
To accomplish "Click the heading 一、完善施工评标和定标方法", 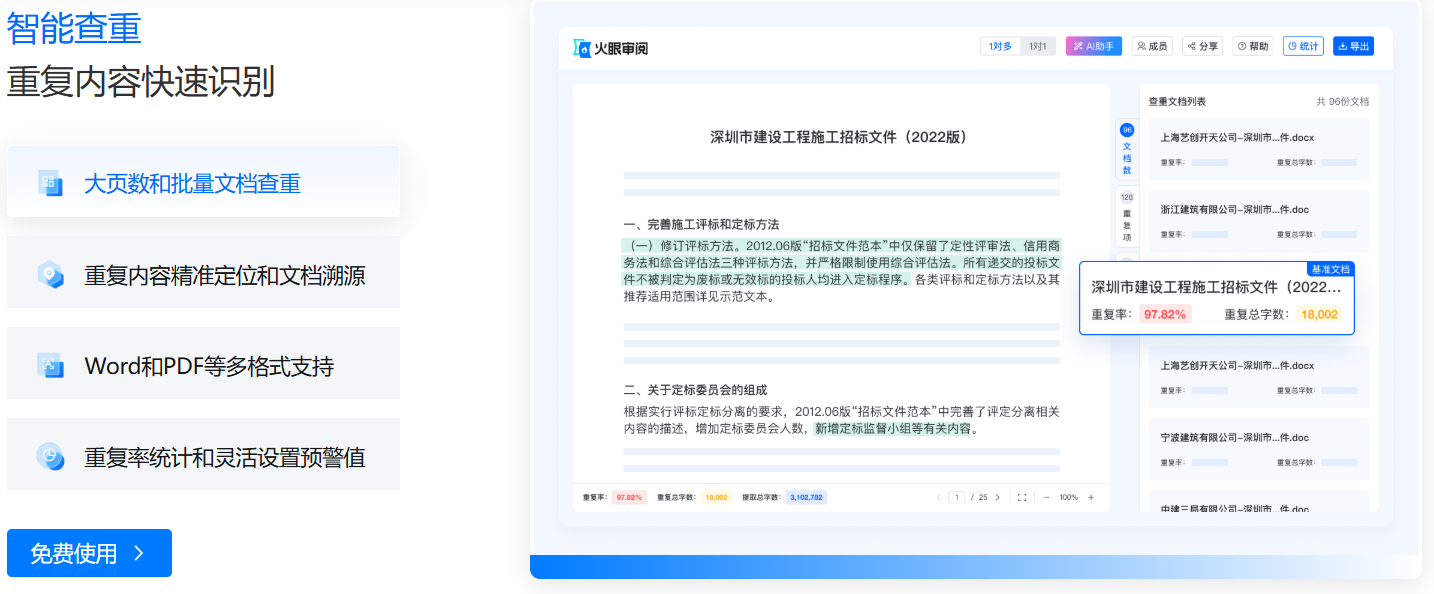I will (701, 224).
